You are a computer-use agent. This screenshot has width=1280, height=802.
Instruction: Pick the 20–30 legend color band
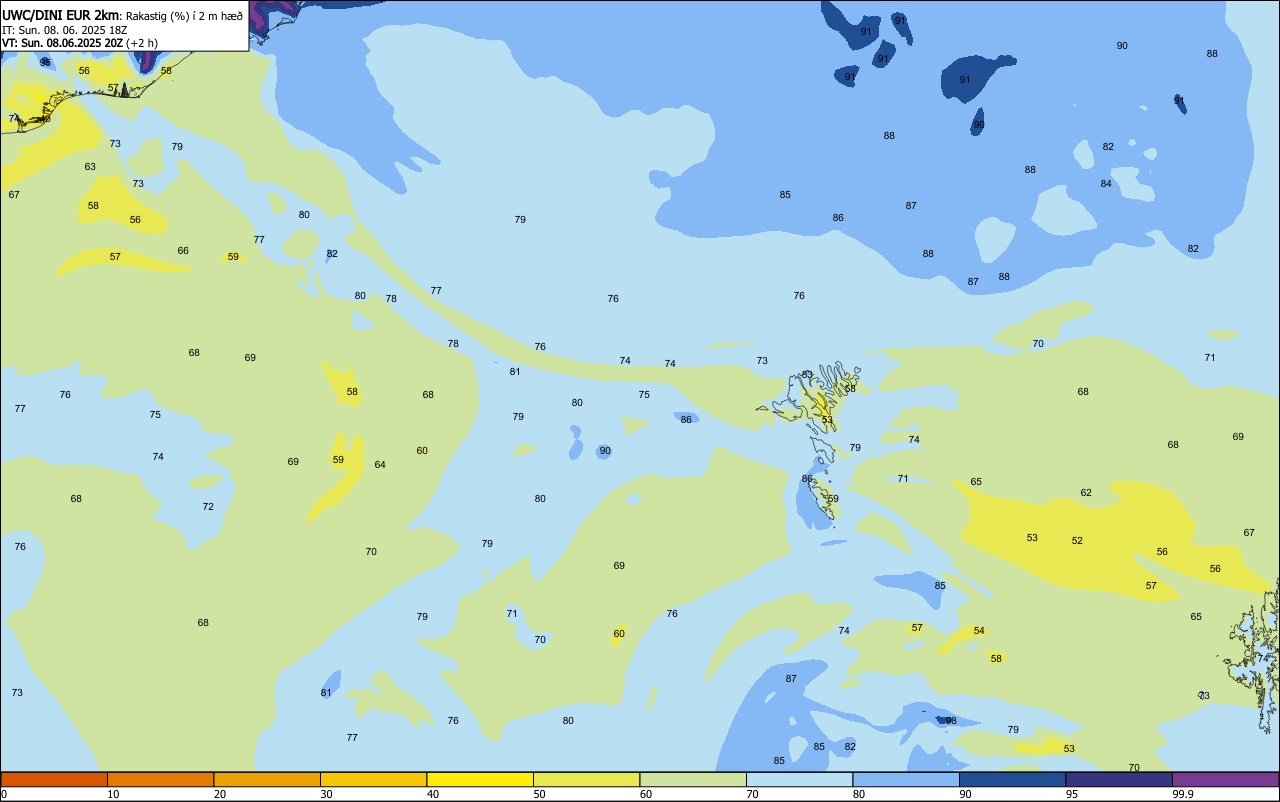(267, 779)
